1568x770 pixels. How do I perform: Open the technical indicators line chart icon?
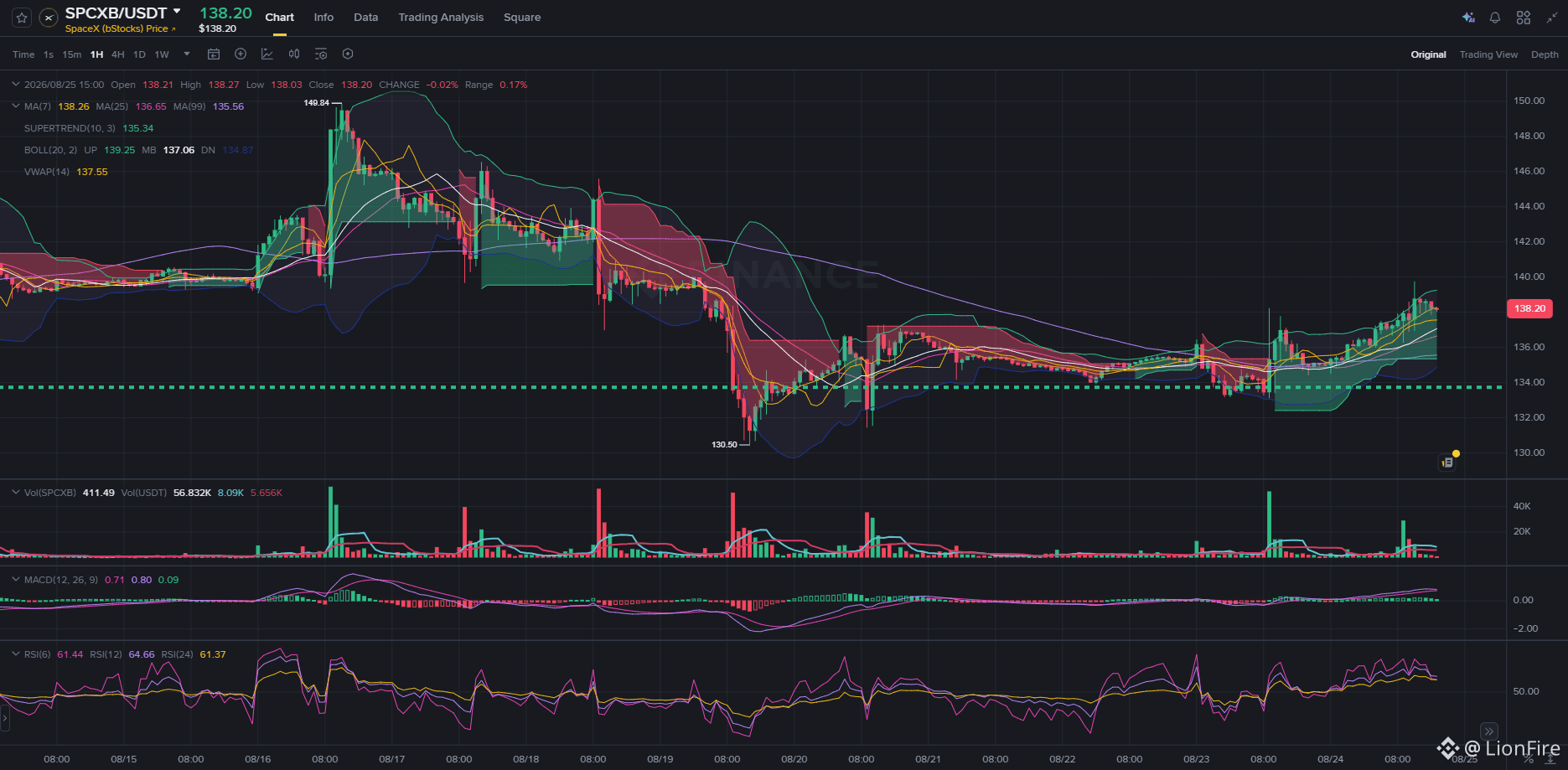click(x=267, y=54)
